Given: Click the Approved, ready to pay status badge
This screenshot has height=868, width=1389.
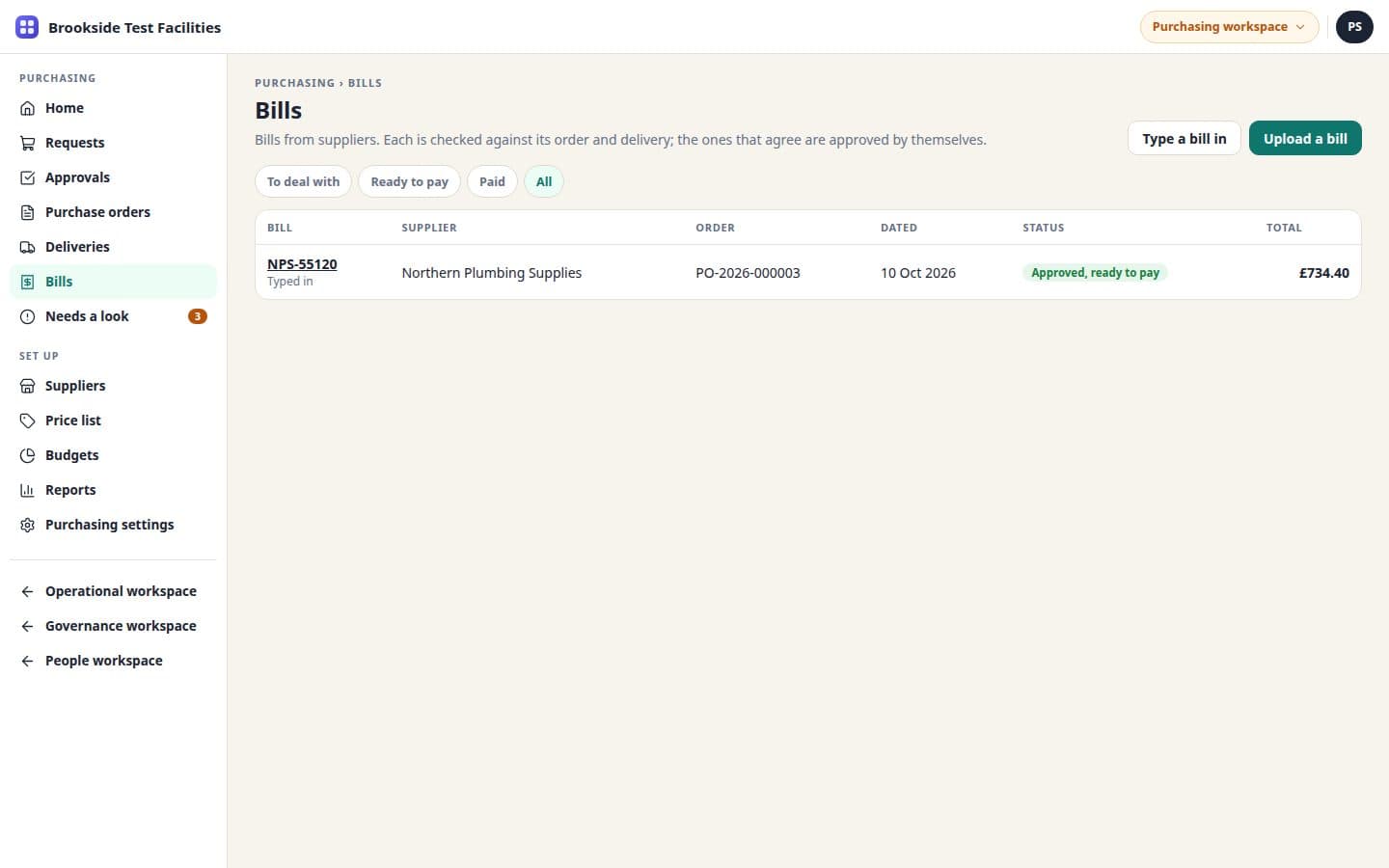Looking at the screenshot, I should pos(1095,273).
